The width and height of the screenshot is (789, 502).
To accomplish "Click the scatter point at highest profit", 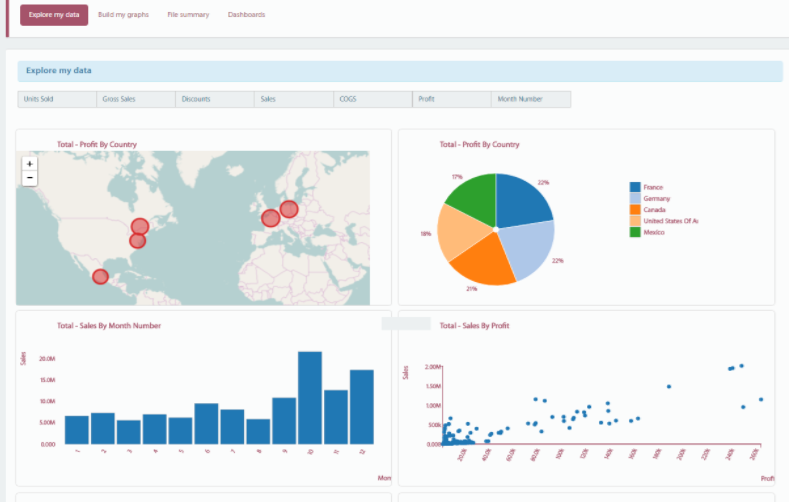I will pyautogui.click(x=761, y=399).
